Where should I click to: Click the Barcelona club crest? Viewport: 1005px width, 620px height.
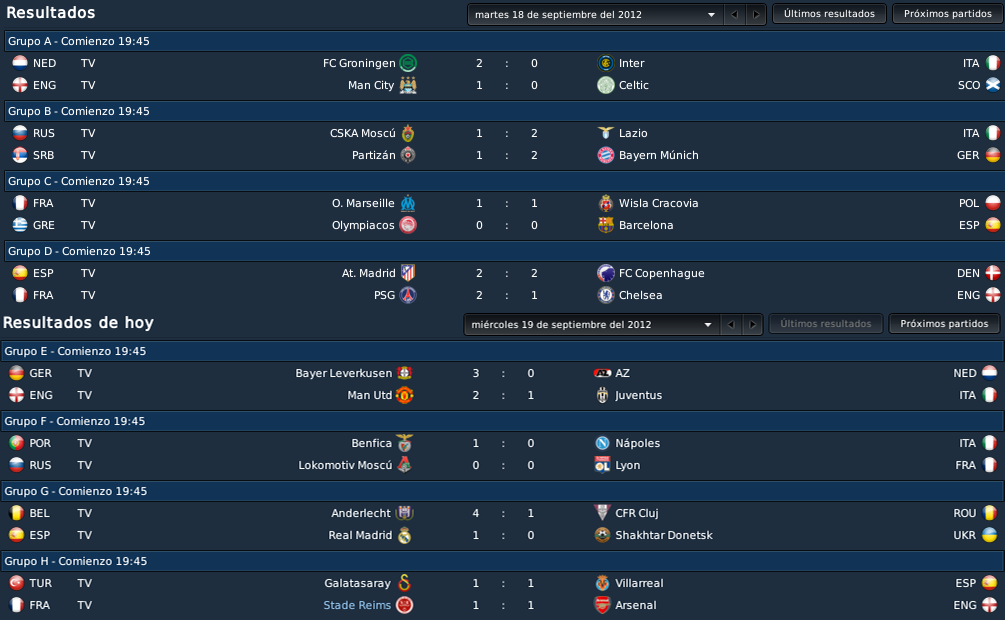(606, 225)
